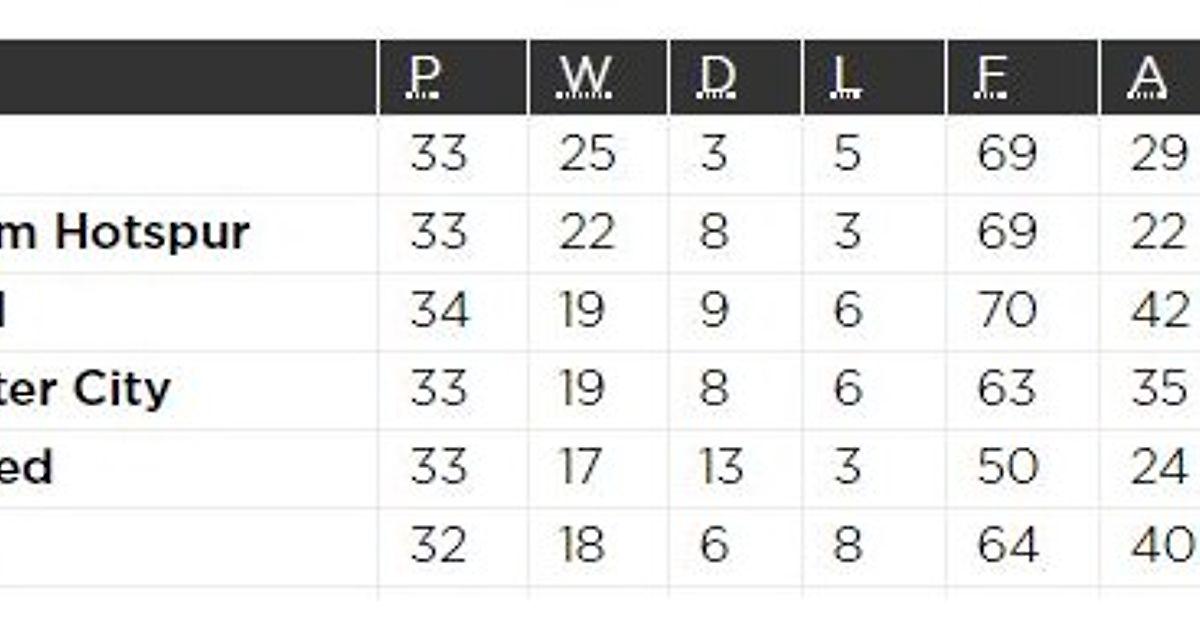
Task: Click the 70 goals-for cell
Action: (1006, 311)
